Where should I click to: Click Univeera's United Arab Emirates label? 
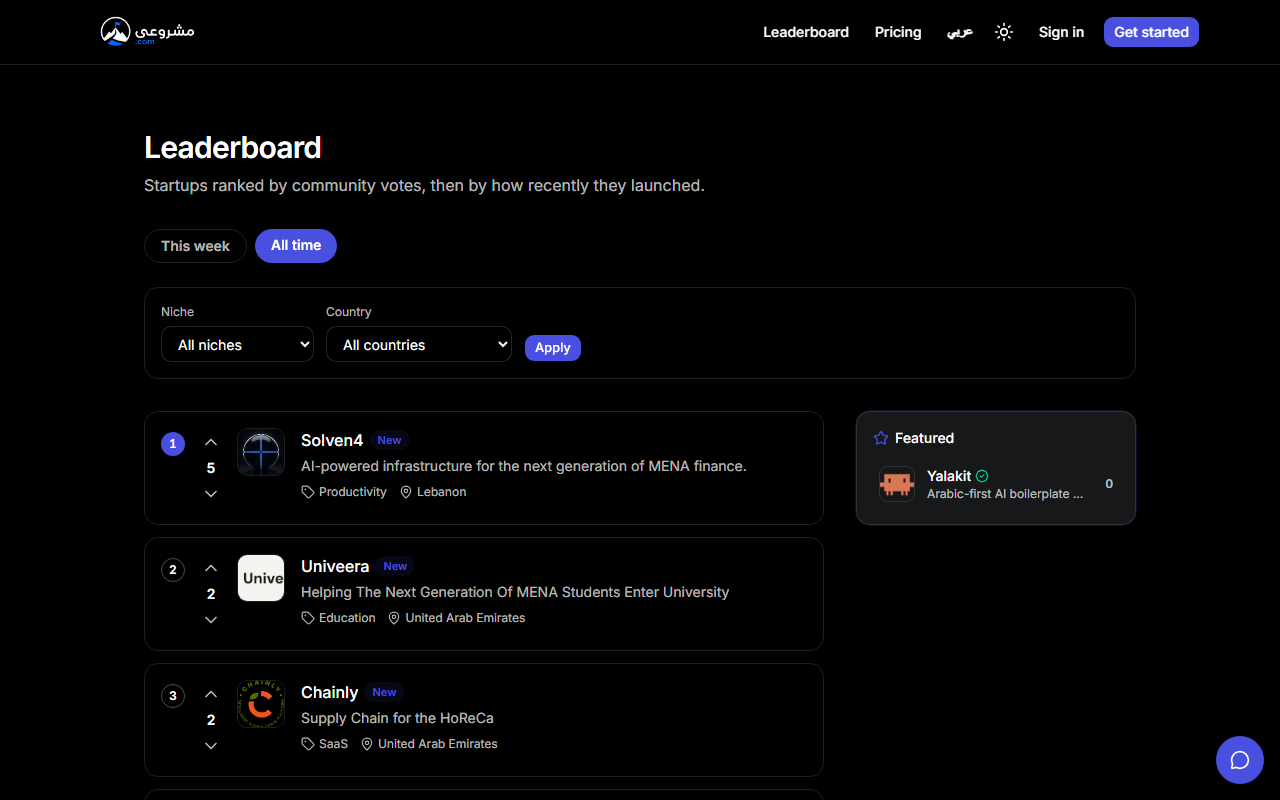(x=465, y=618)
